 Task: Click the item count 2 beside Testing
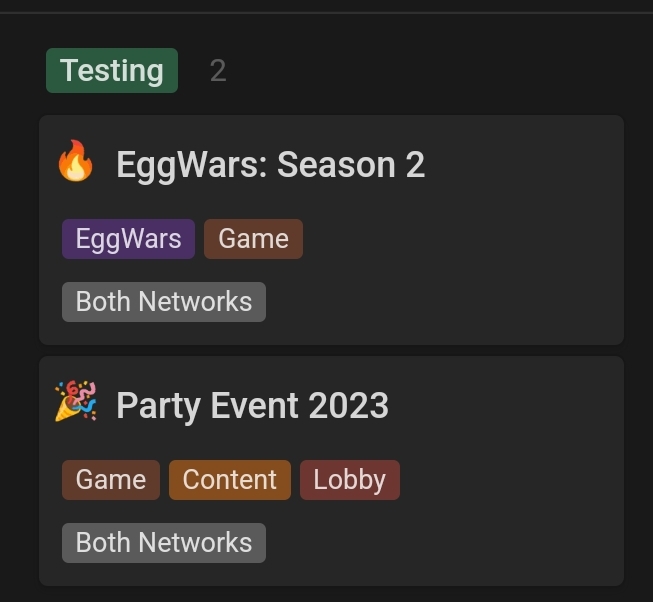218,71
